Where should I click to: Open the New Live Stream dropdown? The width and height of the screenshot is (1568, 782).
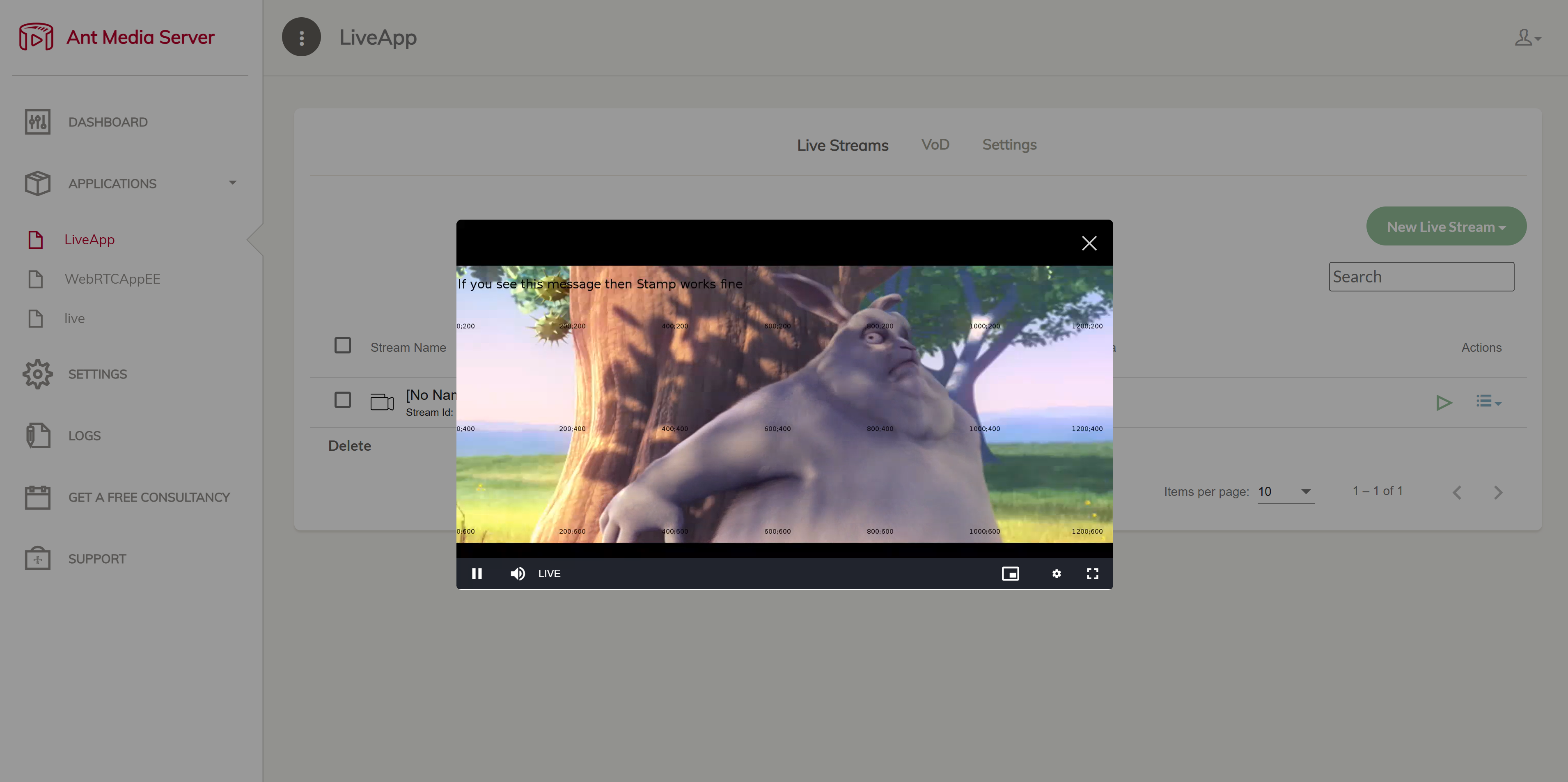1446,226
